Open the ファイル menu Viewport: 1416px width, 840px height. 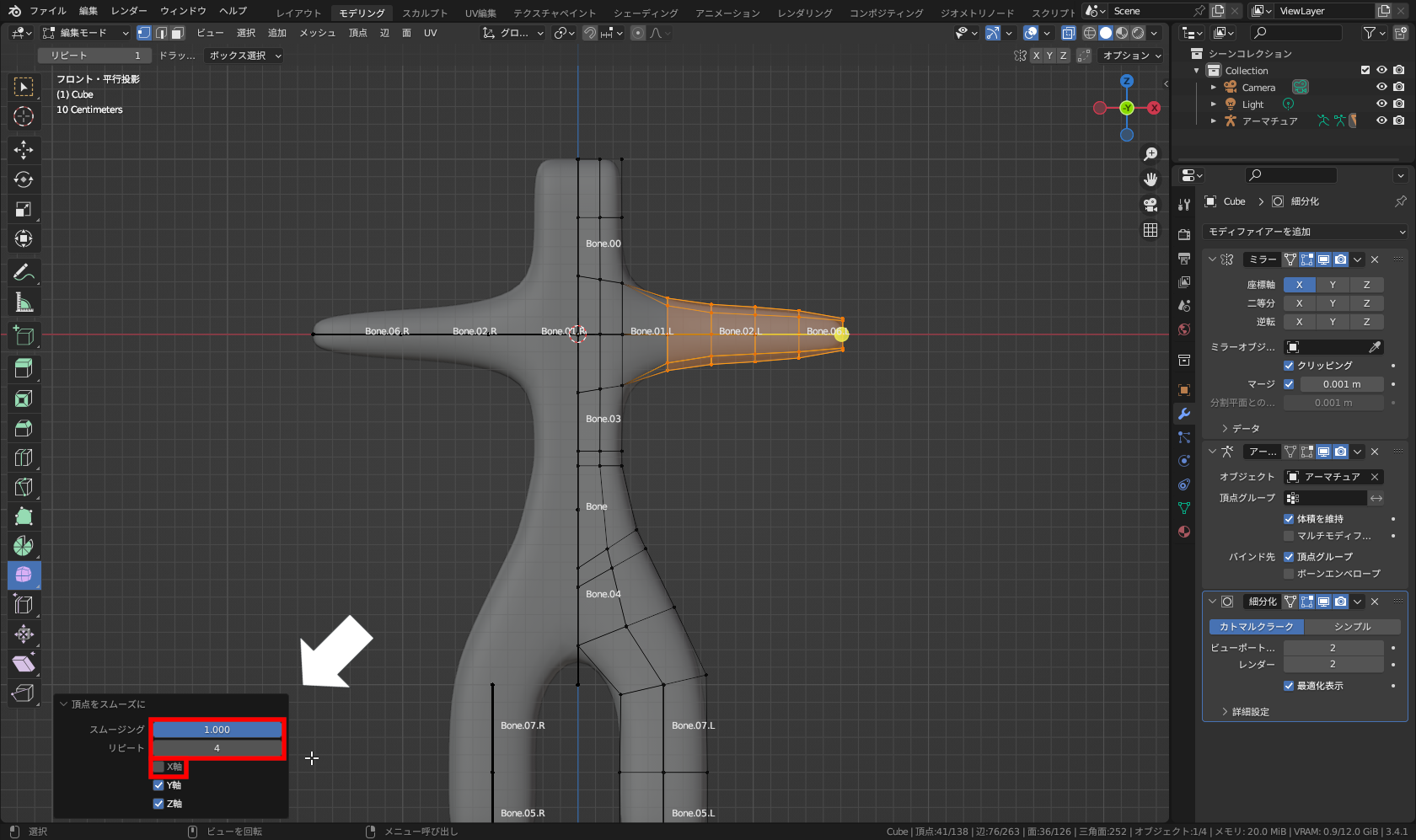tap(47, 11)
